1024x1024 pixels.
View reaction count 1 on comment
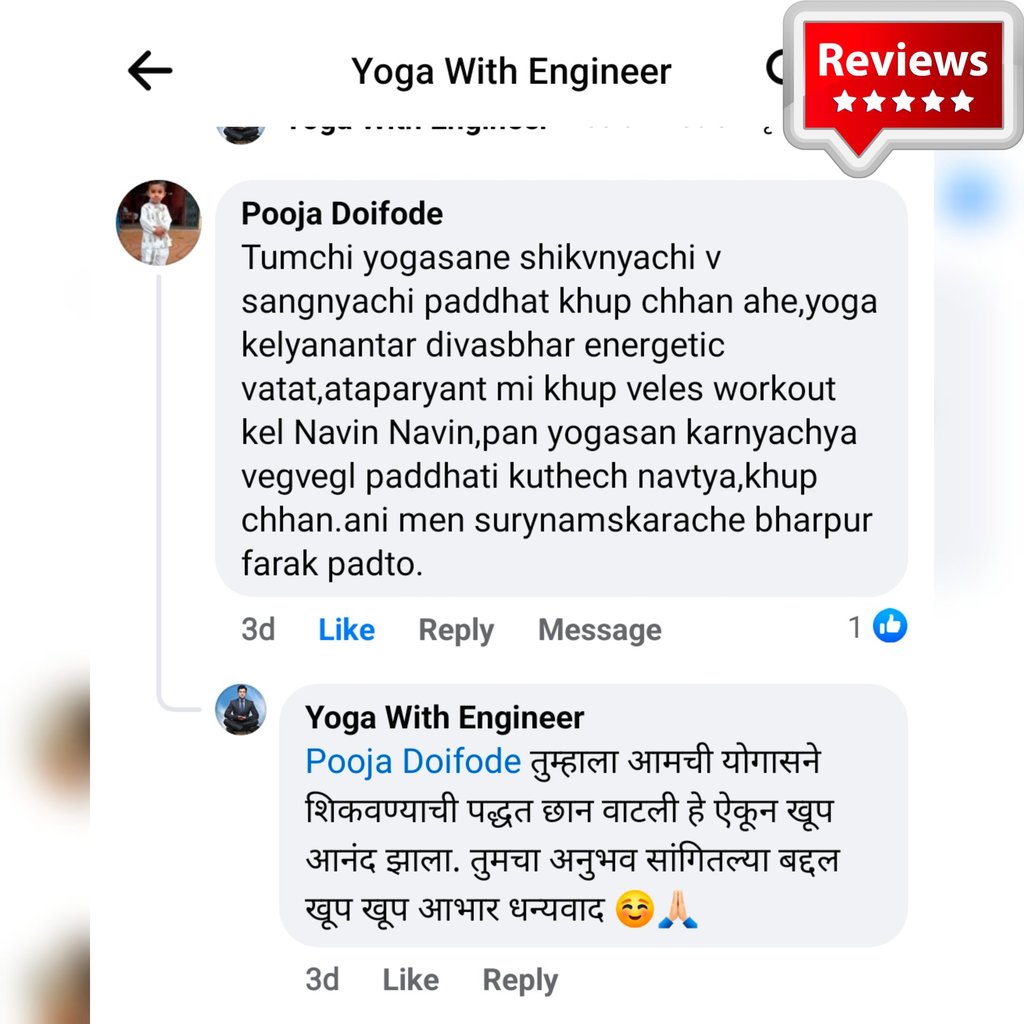point(855,627)
